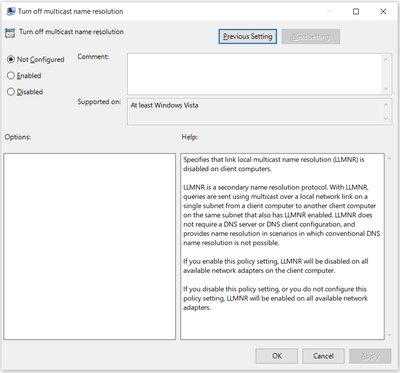Image resolution: width=400 pixels, height=373 pixels.
Task: Maximize the policy setting window
Action: (356, 12)
